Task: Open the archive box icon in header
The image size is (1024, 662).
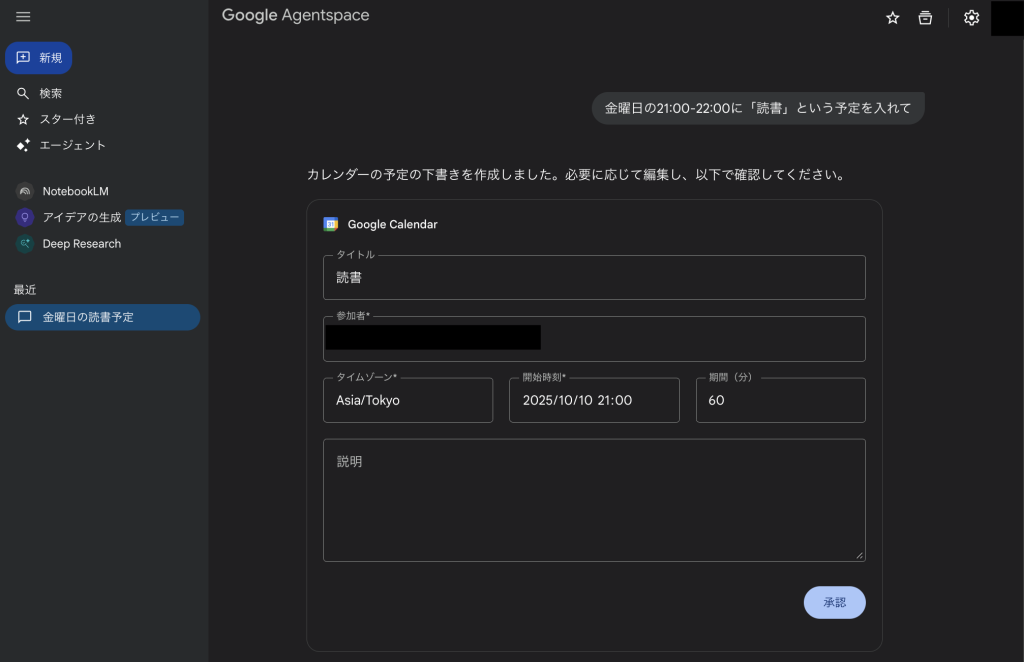Action: [x=925, y=18]
